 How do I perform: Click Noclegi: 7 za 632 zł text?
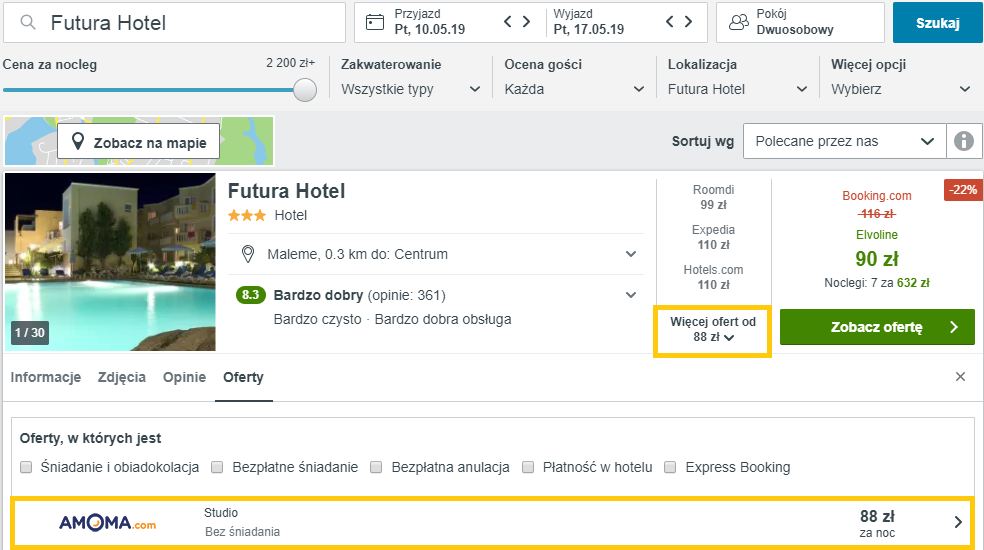[877, 283]
